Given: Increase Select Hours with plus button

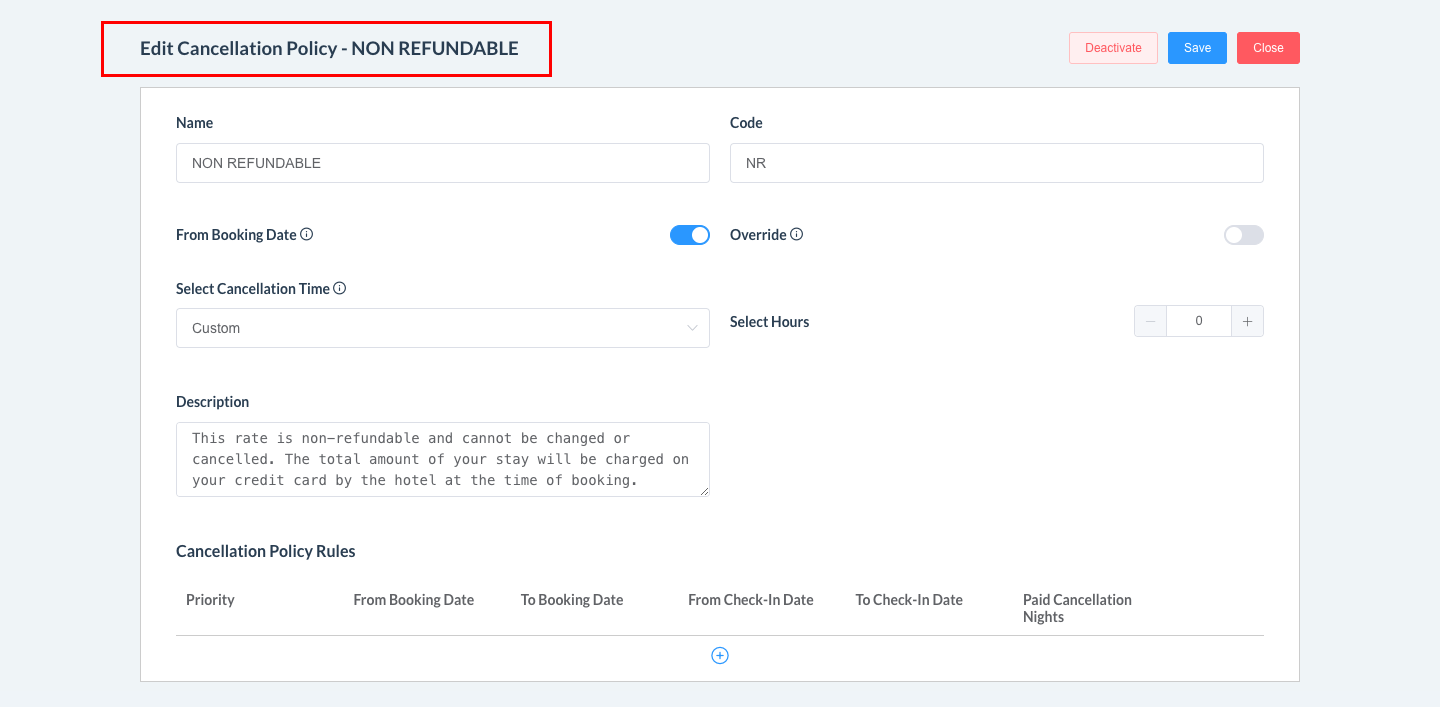Looking at the screenshot, I should [x=1247, y=322].
